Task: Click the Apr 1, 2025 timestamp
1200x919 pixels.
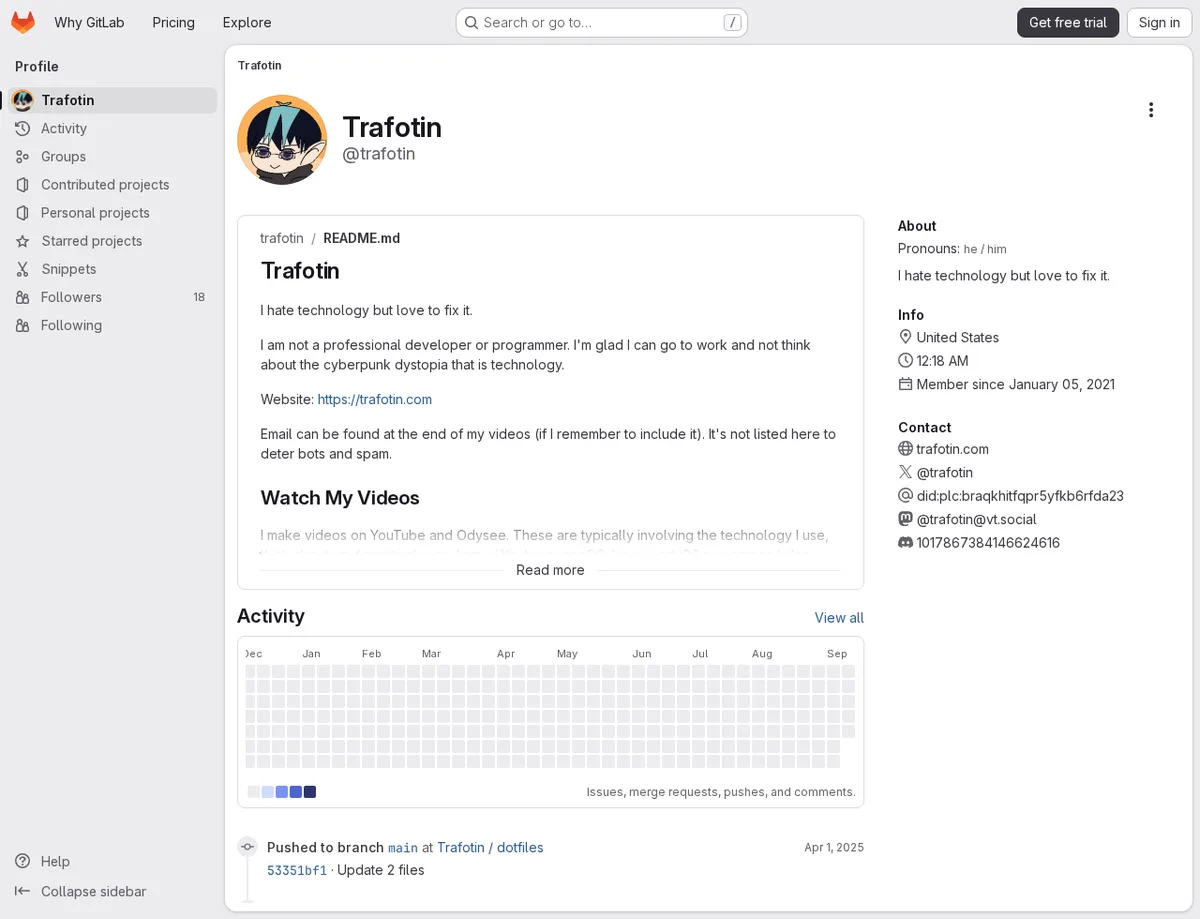Action: coord(834,847)
